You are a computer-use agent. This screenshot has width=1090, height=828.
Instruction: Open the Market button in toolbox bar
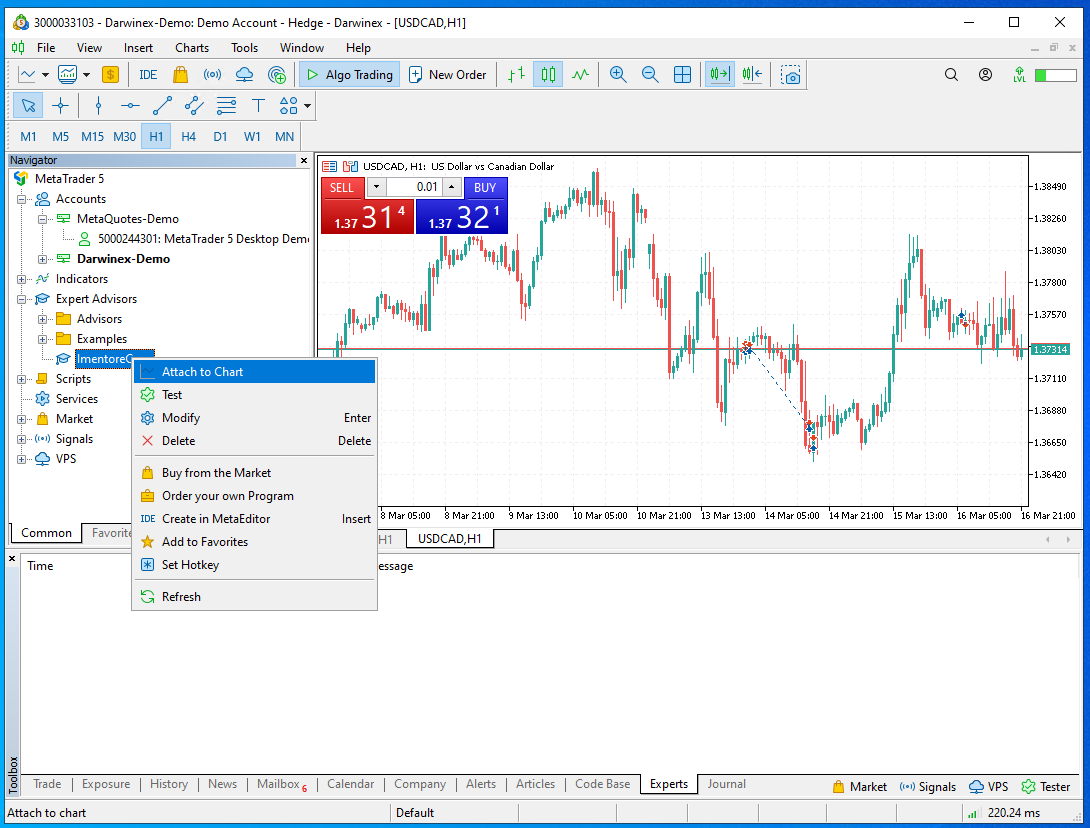pyautogui.click(x=859, y=787)
